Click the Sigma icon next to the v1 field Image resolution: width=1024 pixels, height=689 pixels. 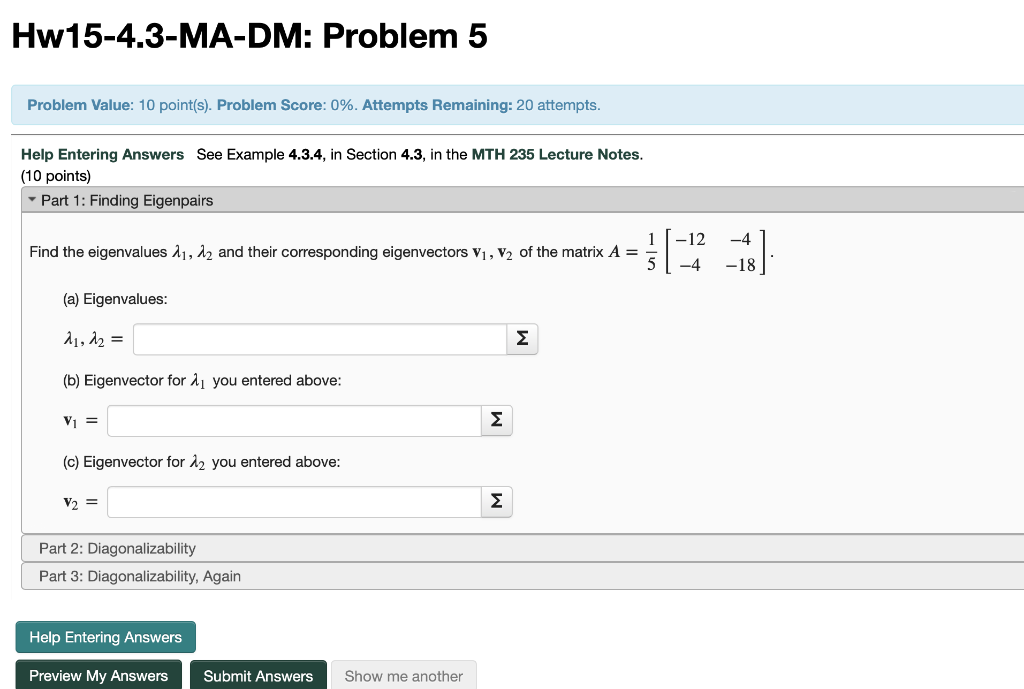pos(496,420)
